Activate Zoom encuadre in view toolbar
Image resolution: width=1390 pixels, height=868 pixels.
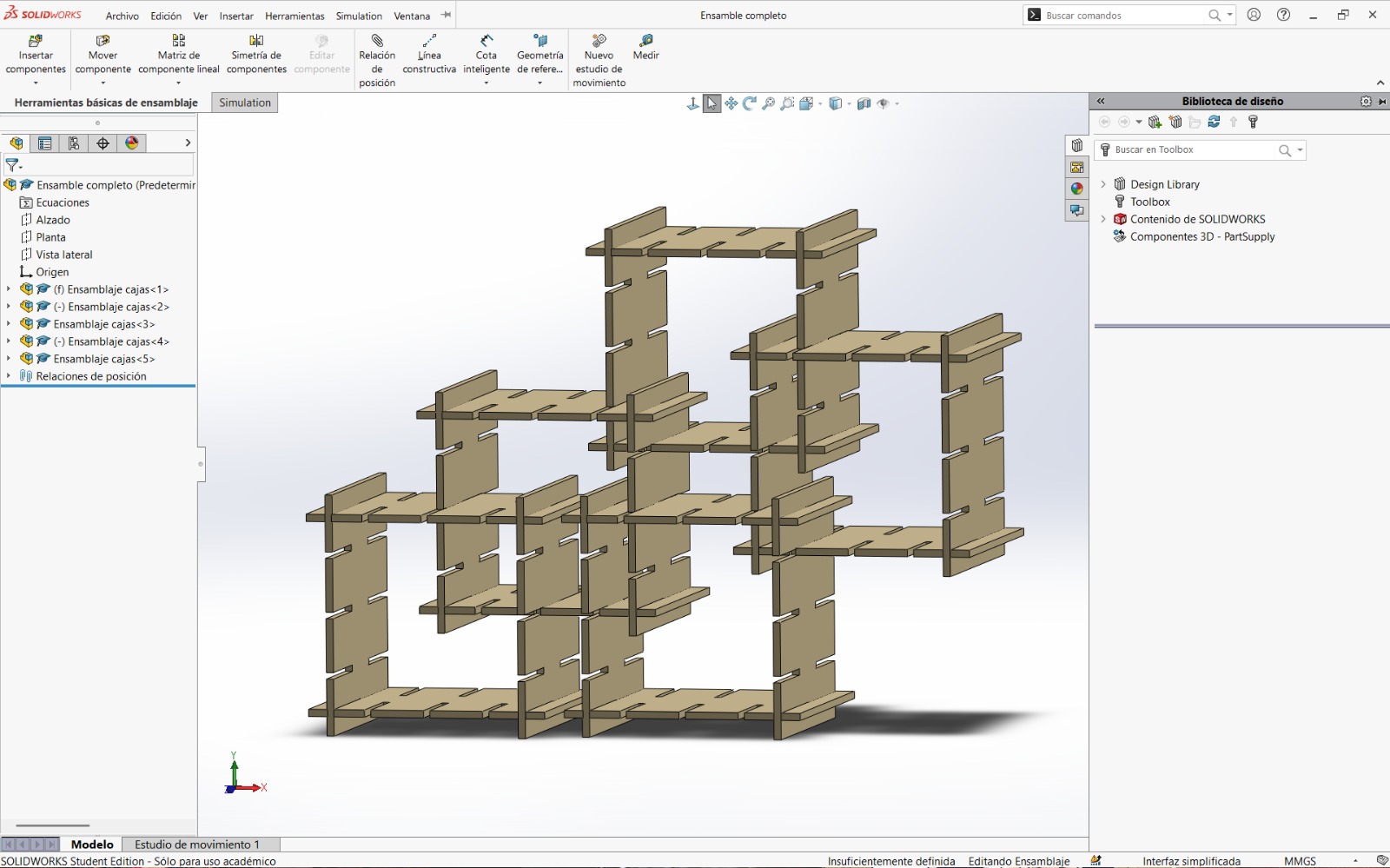click(x=786, y=103)
